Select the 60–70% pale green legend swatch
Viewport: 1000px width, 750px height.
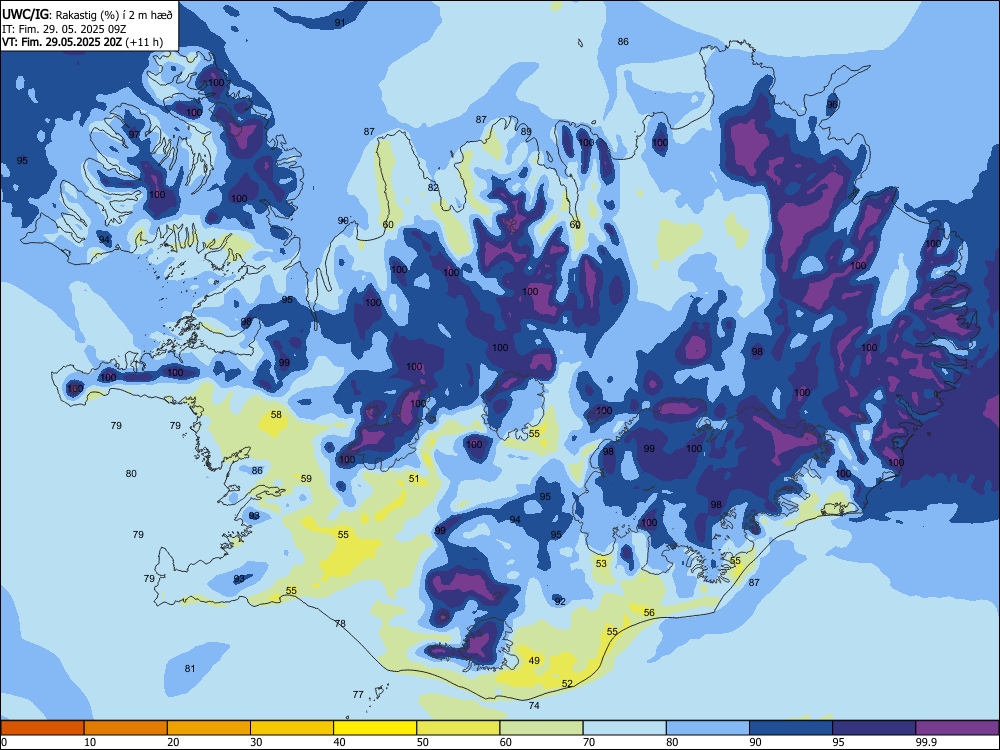(541, 728)
